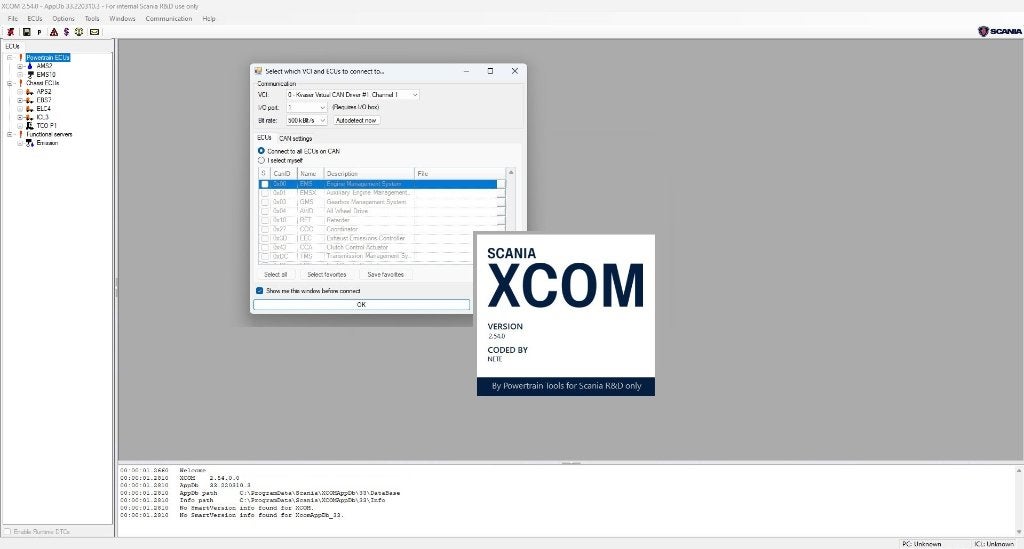Click the P toolbar icon
The width and height of the screenshot is (1024, 549).
39,32
